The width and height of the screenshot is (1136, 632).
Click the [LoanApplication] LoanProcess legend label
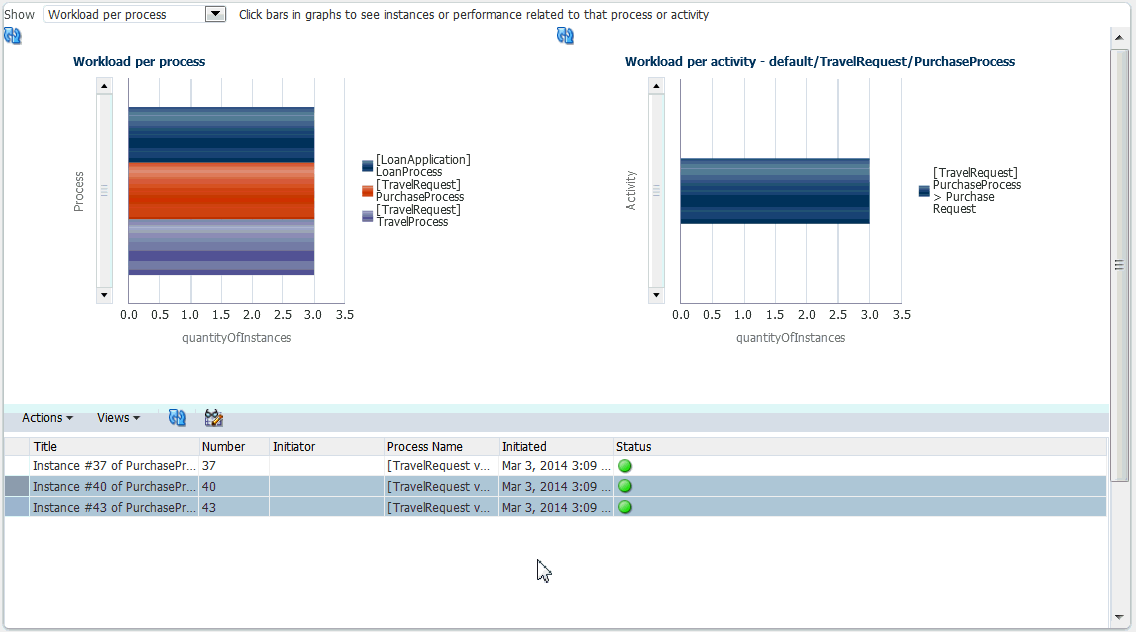[423, 166]
